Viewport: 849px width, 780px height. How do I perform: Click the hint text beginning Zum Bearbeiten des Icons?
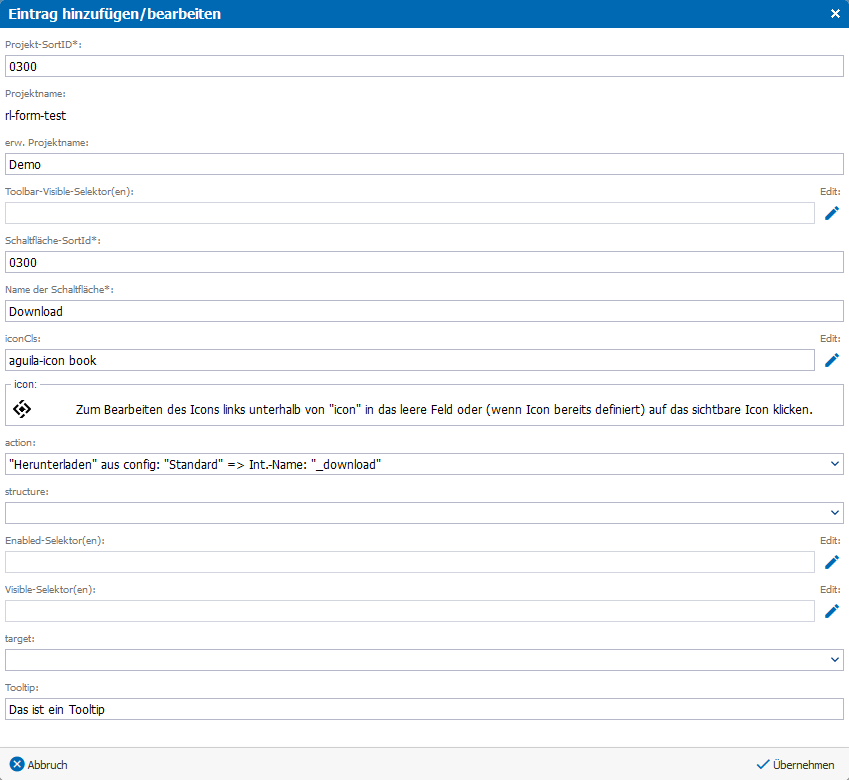[444, 410]
